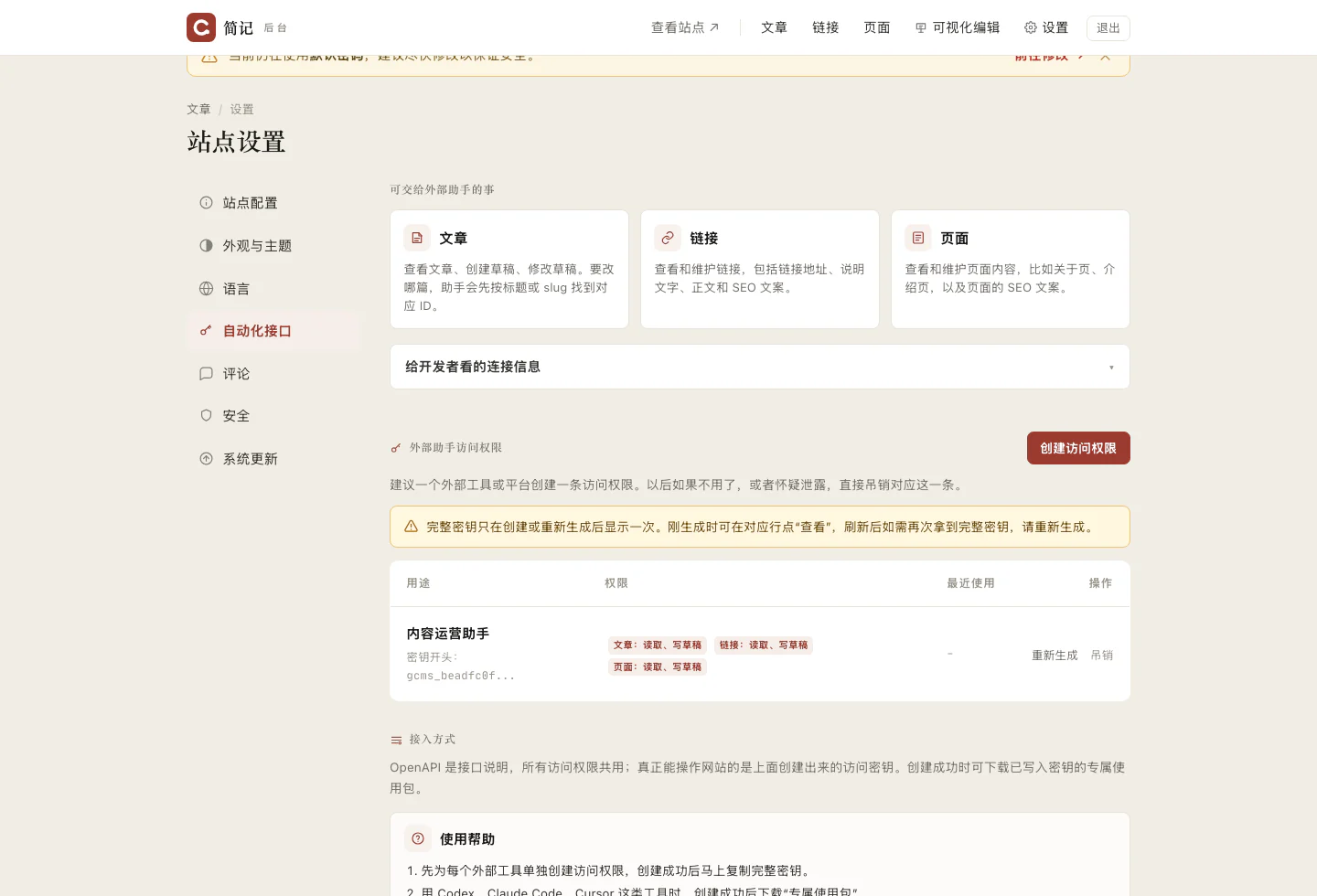
Task: Click the gcms_beadfc0f... key prefix text
Action: (x=461, y=676)
